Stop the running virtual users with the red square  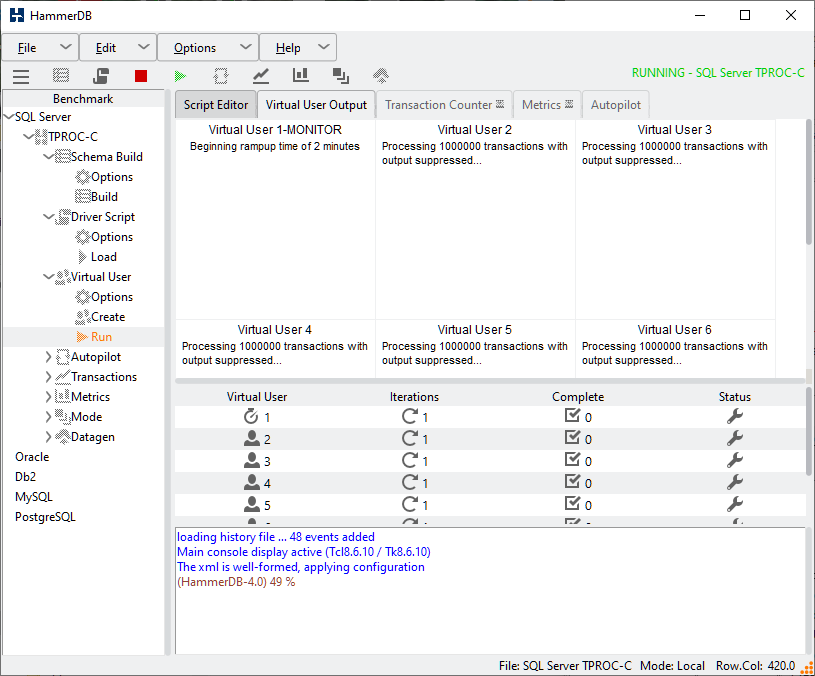(x=141, y=76)
